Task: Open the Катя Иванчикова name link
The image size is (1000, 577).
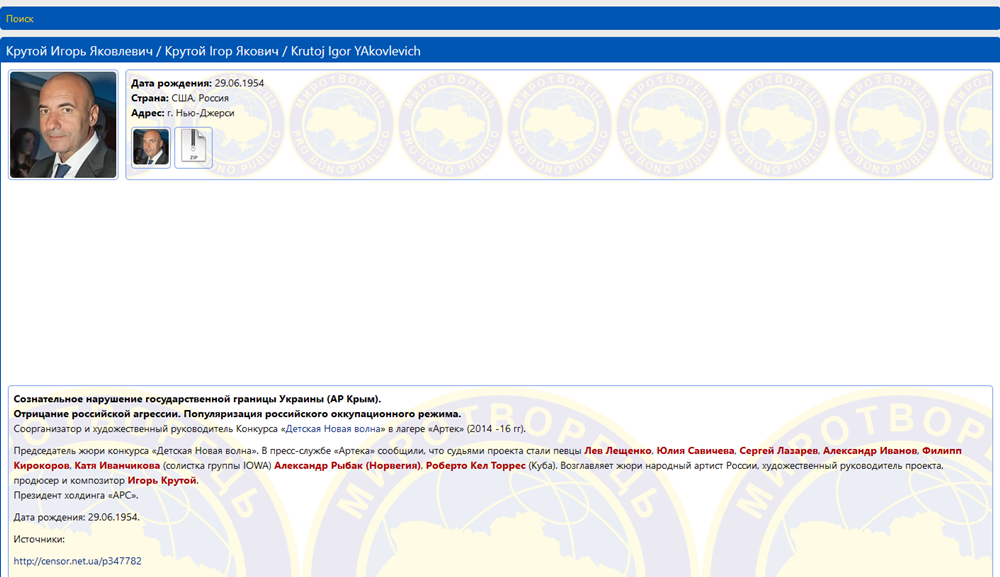Action: coord(117,465)
